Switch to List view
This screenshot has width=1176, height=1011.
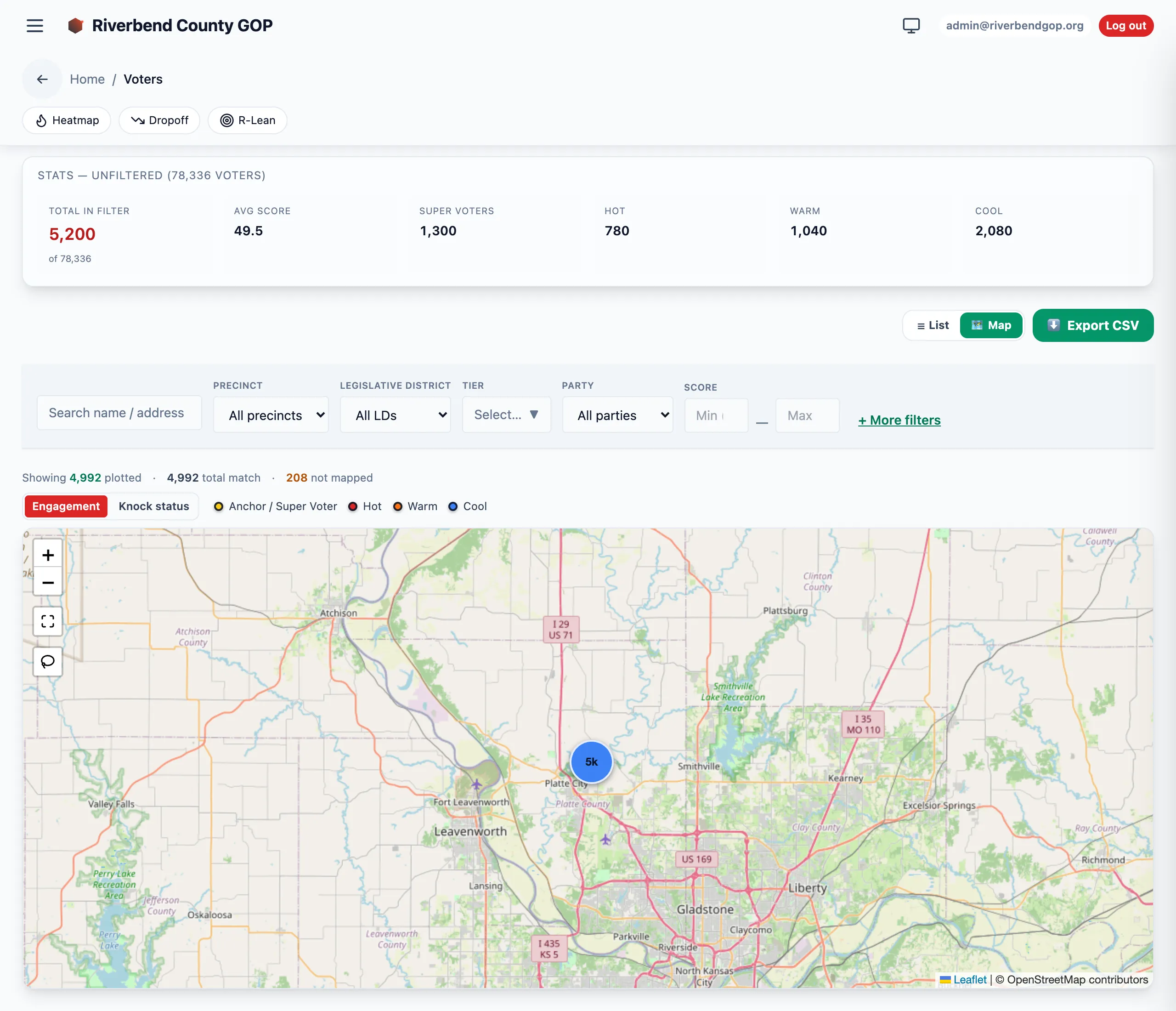pyautogui.click(x=933, y=325)
